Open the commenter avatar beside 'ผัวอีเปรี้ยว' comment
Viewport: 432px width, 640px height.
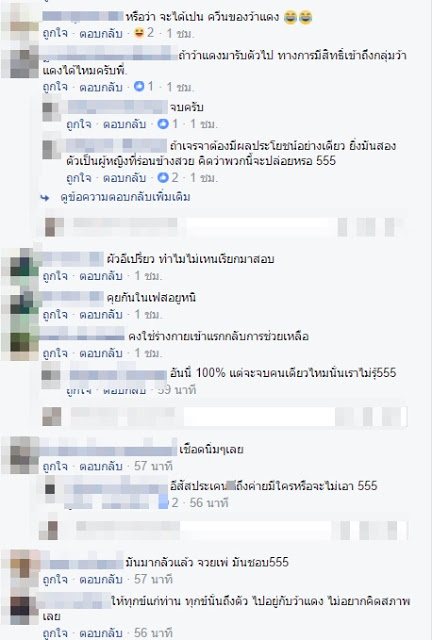[19, 266]
